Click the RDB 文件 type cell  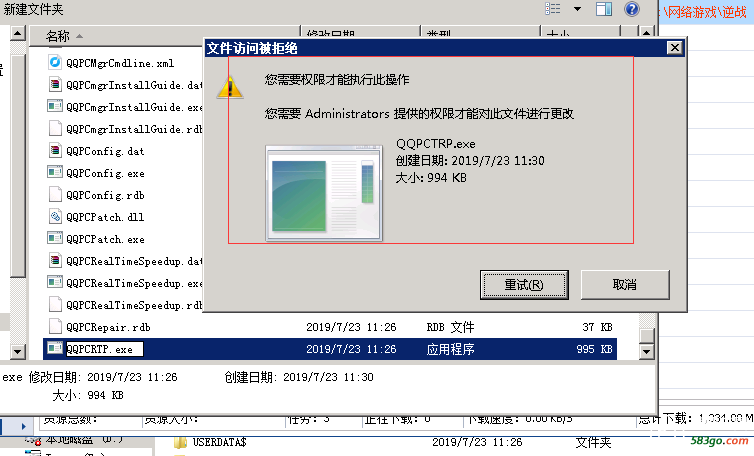pos(450,327)
